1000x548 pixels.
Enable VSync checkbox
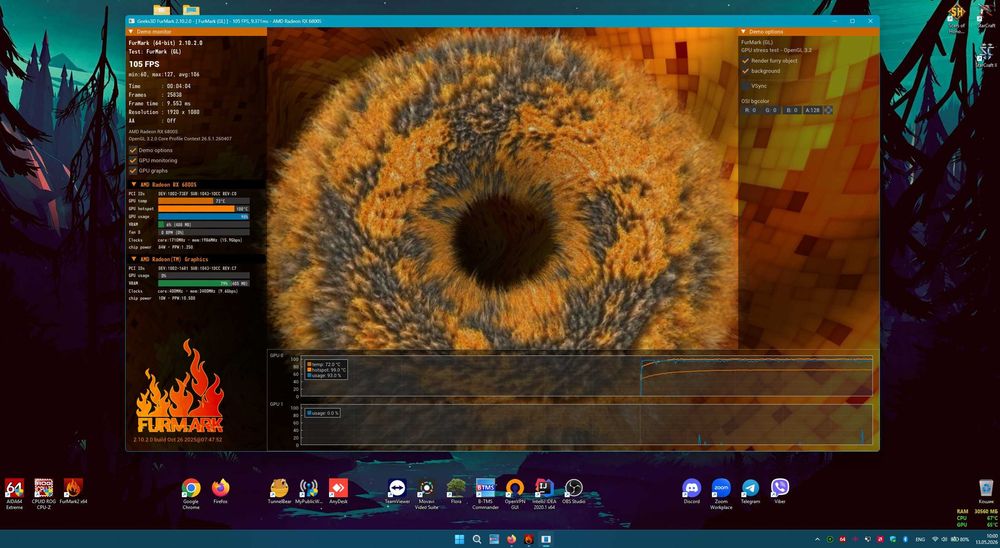pyautogui.click(x=746, y=86)
